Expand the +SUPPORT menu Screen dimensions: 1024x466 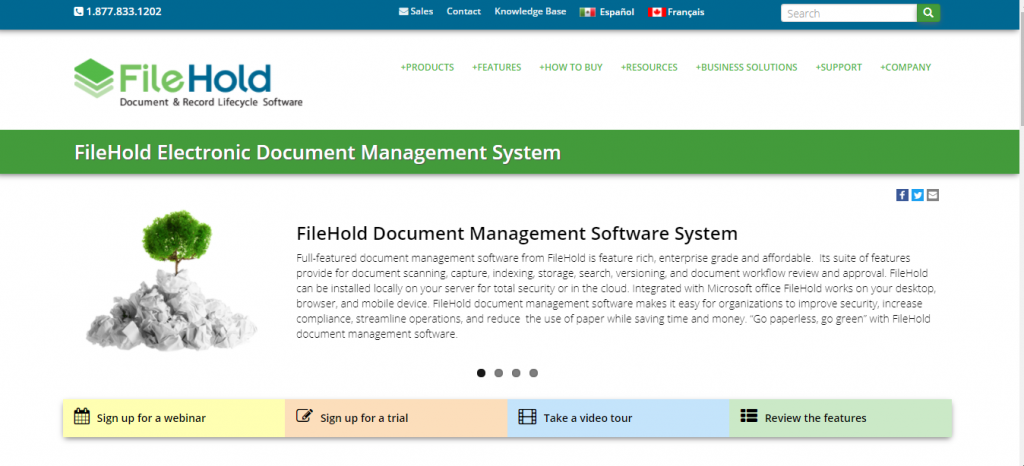[839, 67]
